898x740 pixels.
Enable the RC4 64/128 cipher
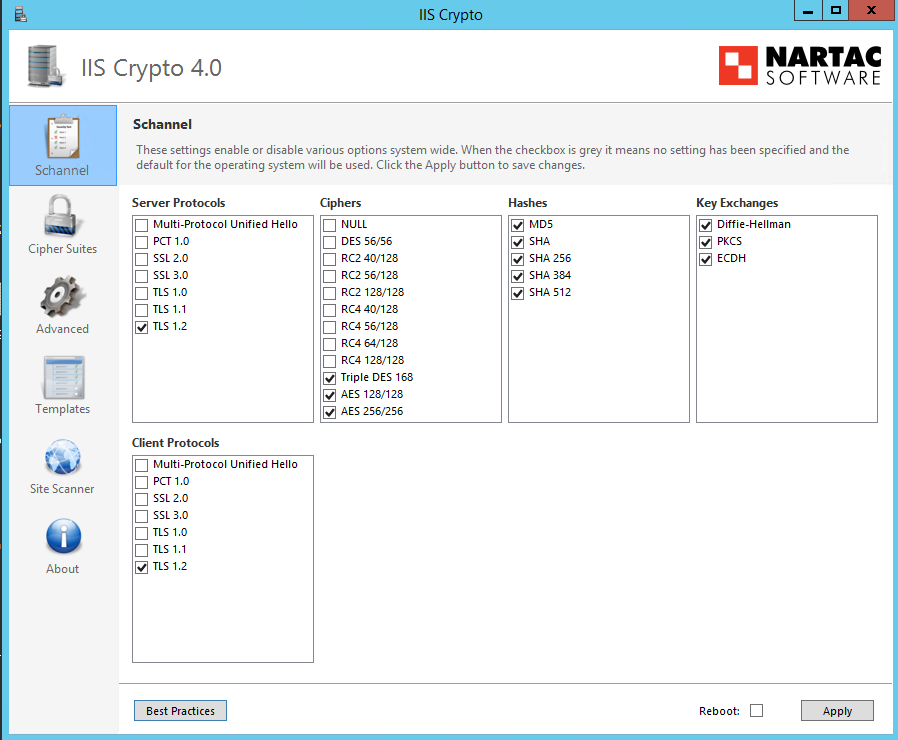click(329, 344)
